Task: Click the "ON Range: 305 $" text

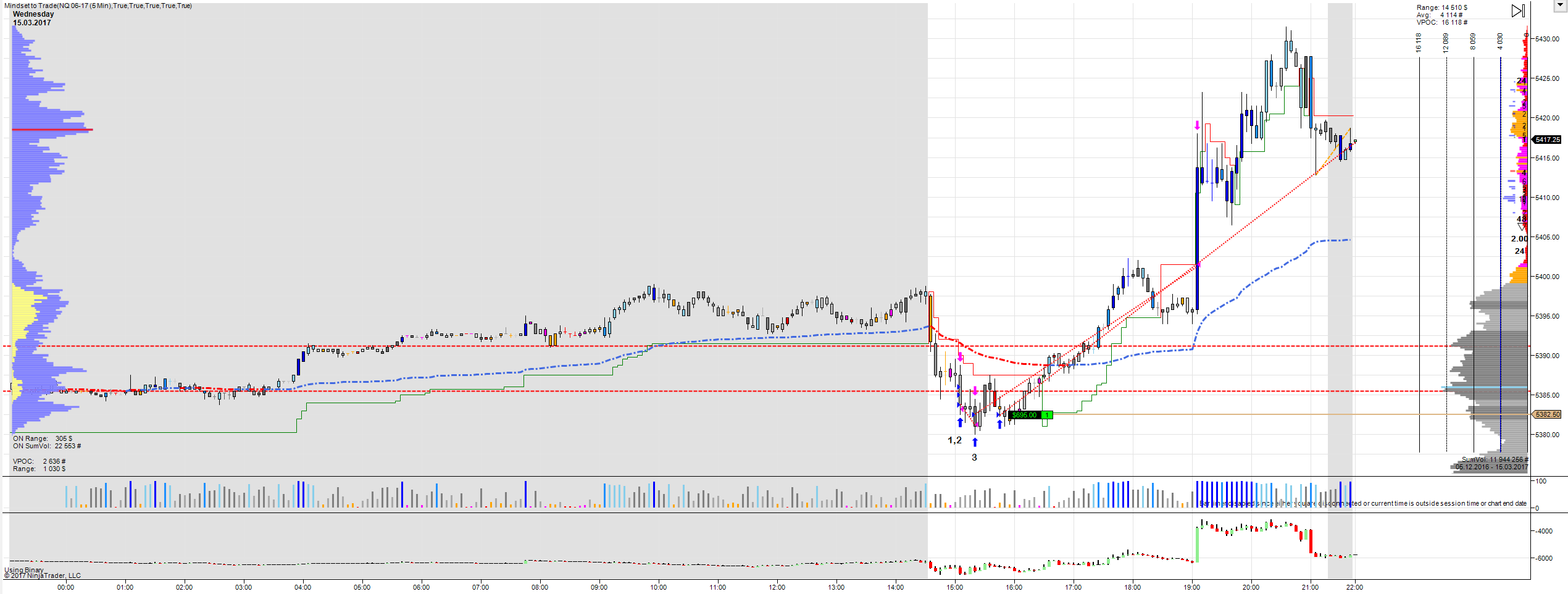Action: 43,438
